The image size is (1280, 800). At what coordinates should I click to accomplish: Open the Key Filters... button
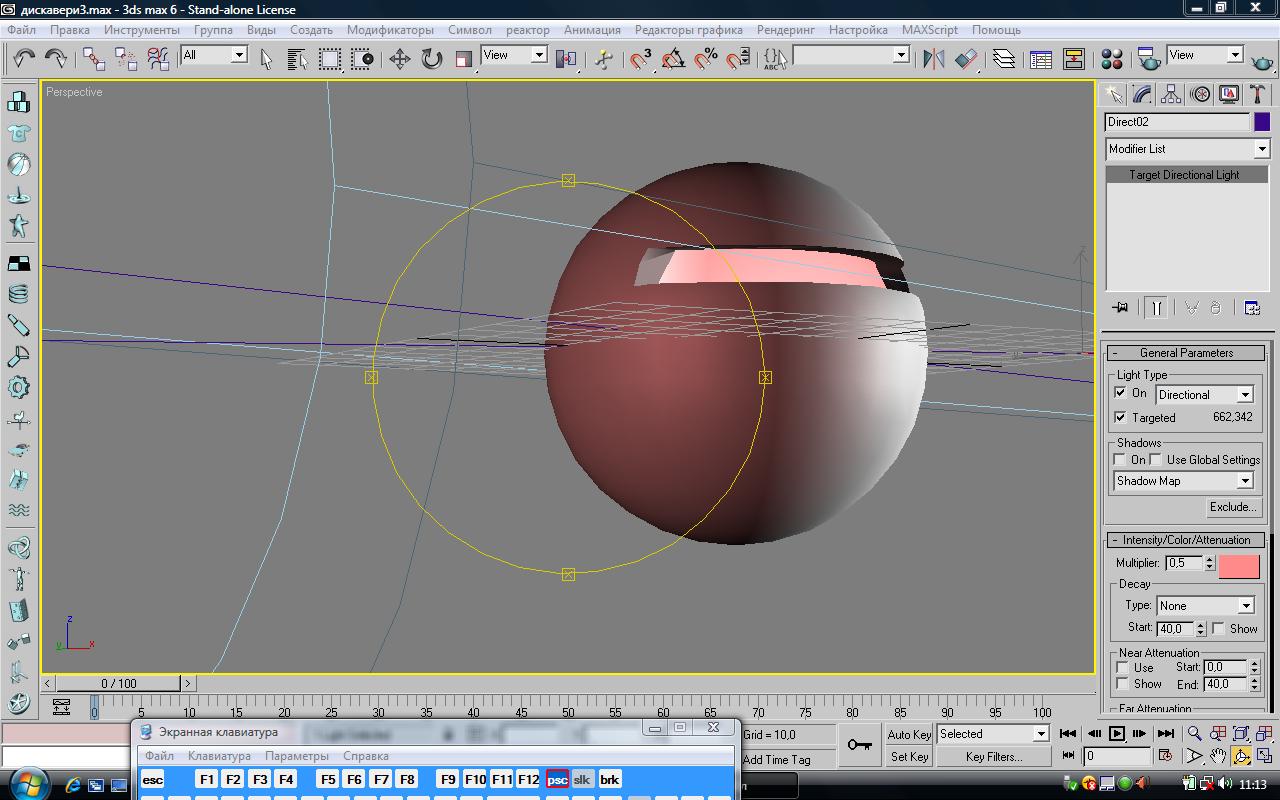994,757
